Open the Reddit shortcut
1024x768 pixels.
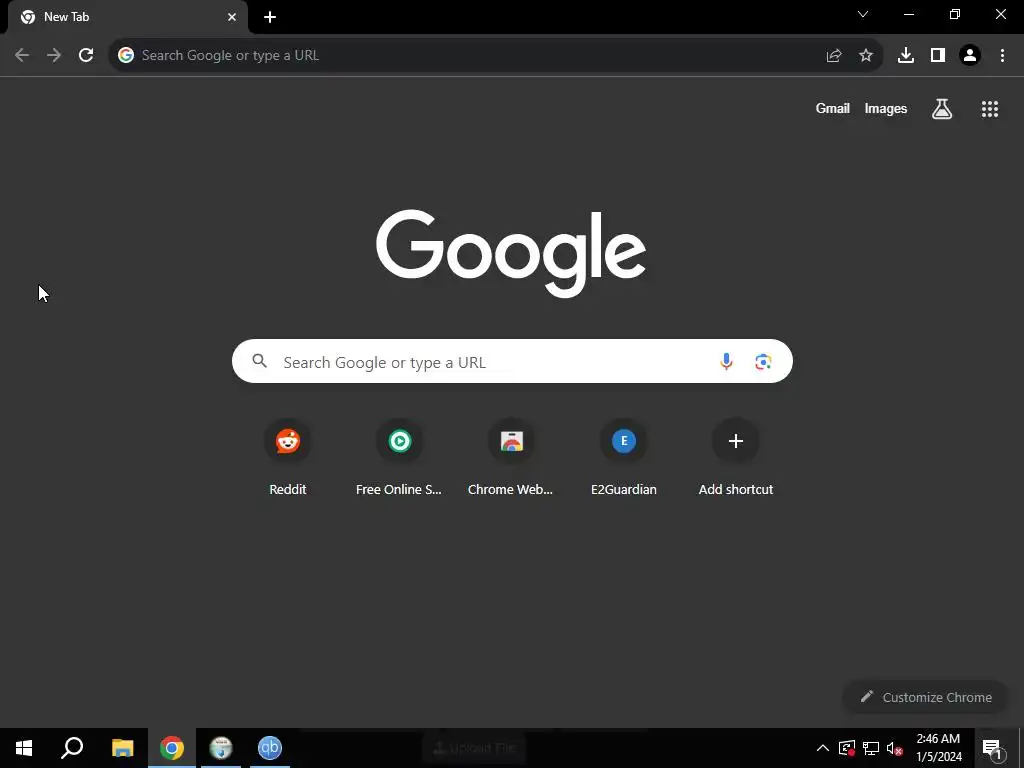coord(287,458)
